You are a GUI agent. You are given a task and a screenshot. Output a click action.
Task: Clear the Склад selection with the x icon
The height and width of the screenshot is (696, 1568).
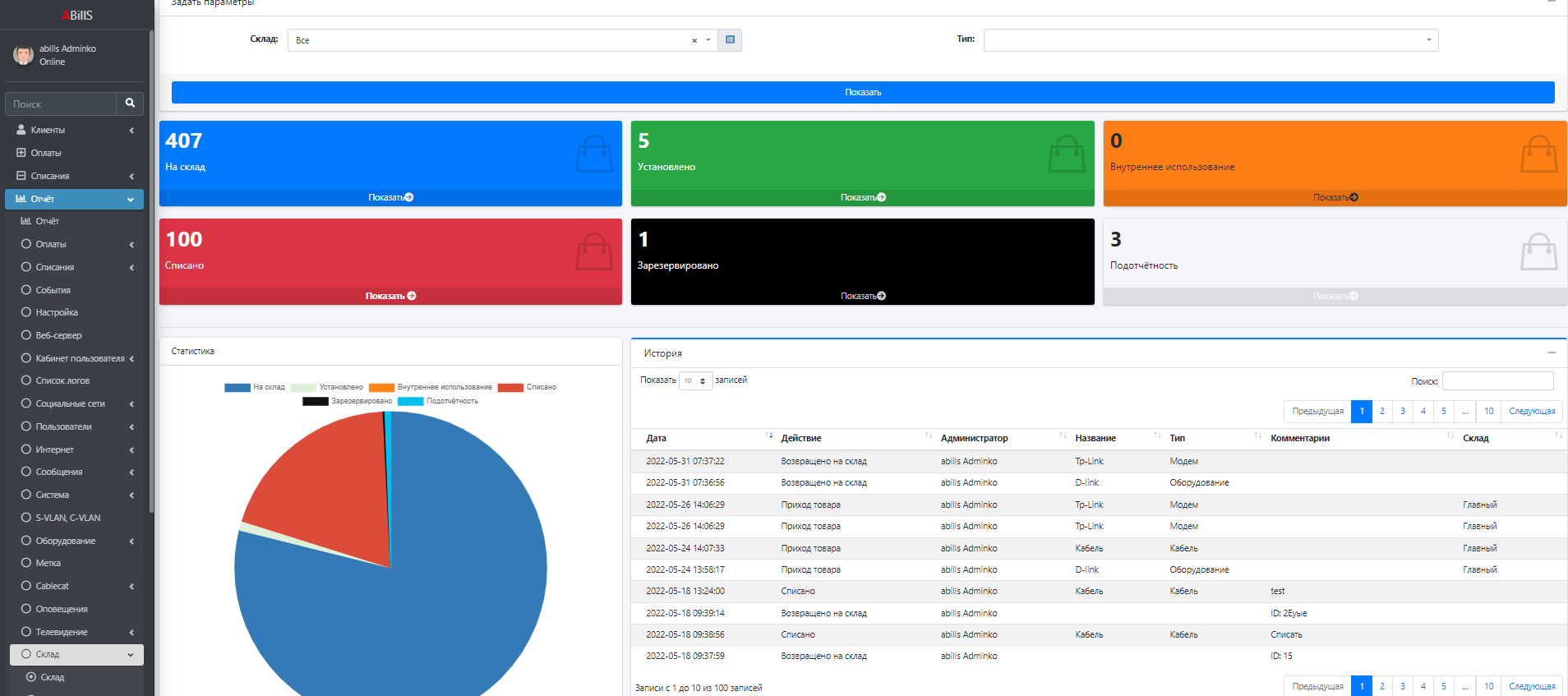click(694, 40)
